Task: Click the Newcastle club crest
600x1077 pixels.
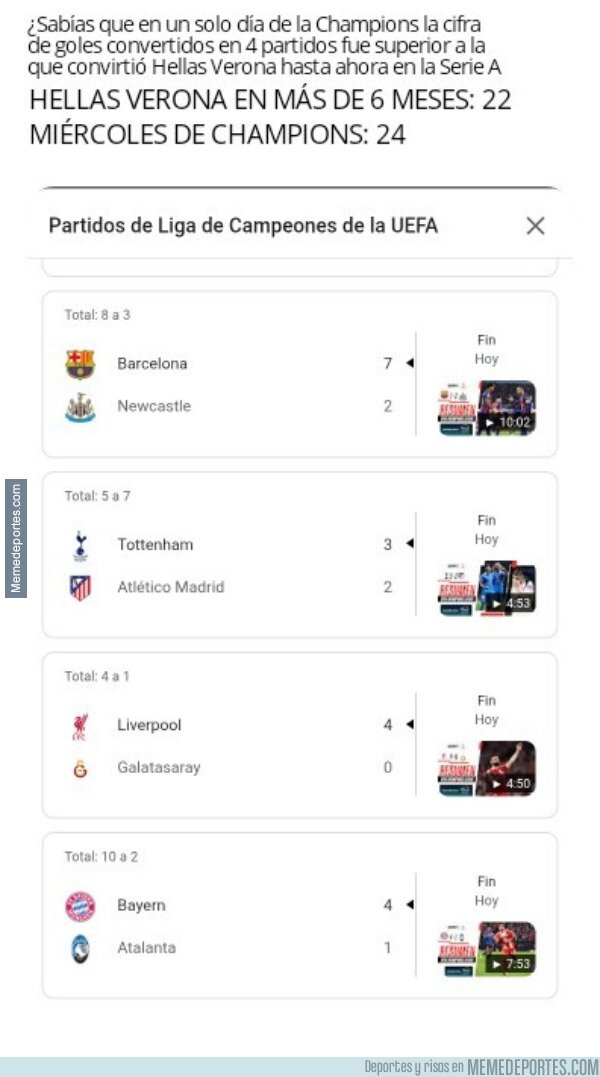Action: coord(80,407)
